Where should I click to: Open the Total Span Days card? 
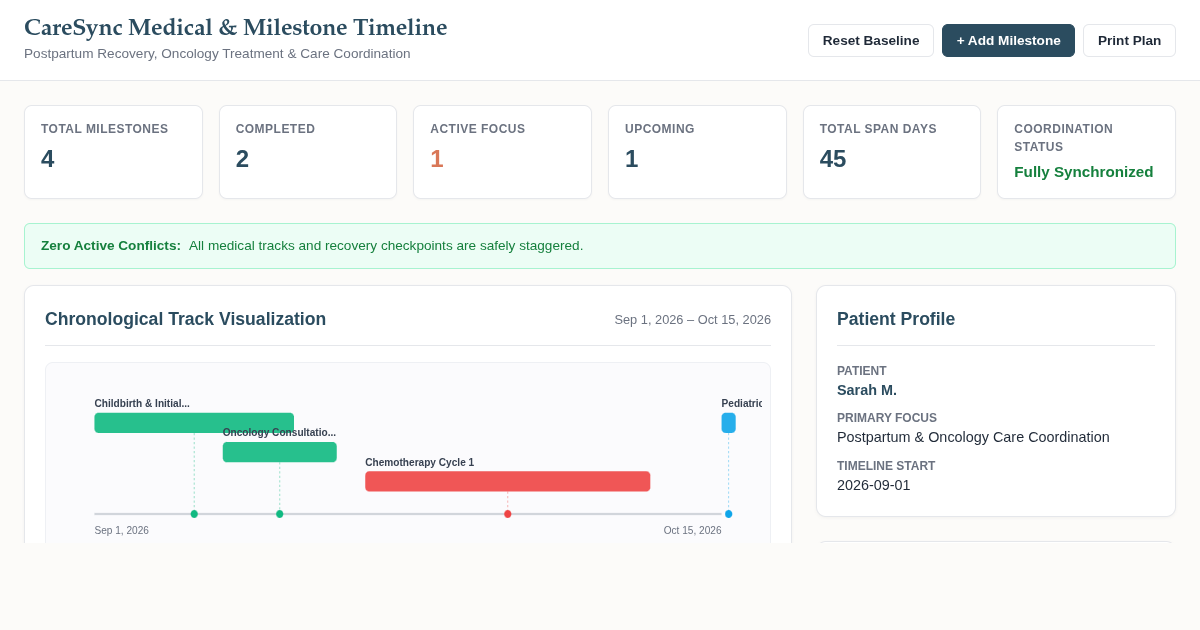click(892, 152)
